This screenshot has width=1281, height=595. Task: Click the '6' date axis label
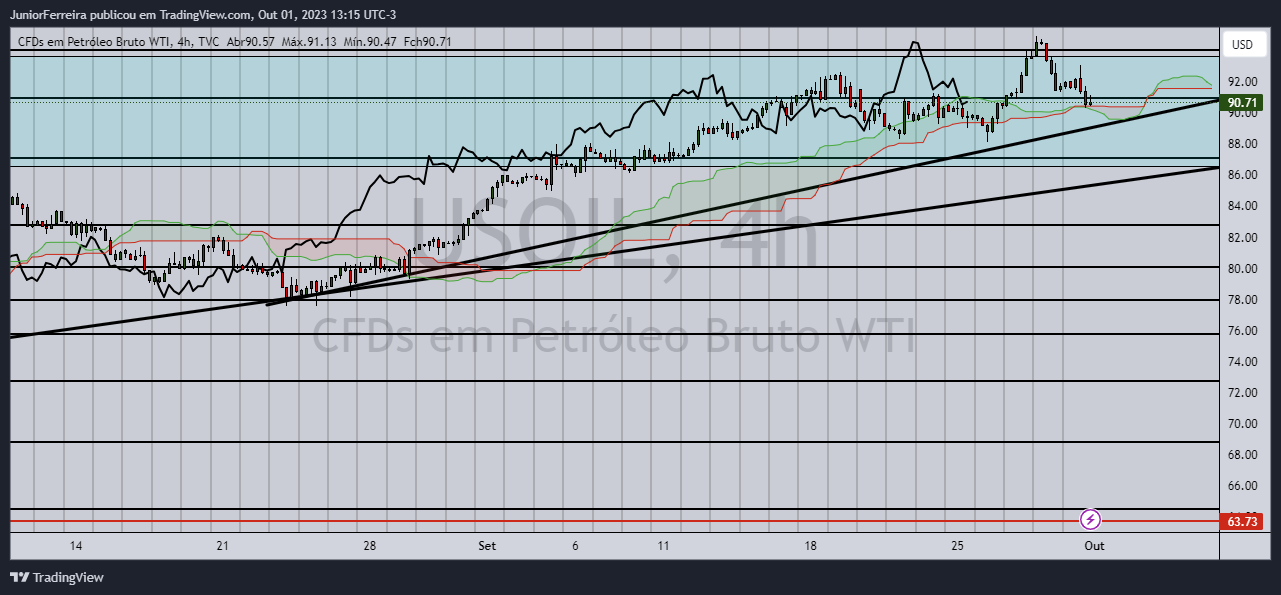(576, 546)
